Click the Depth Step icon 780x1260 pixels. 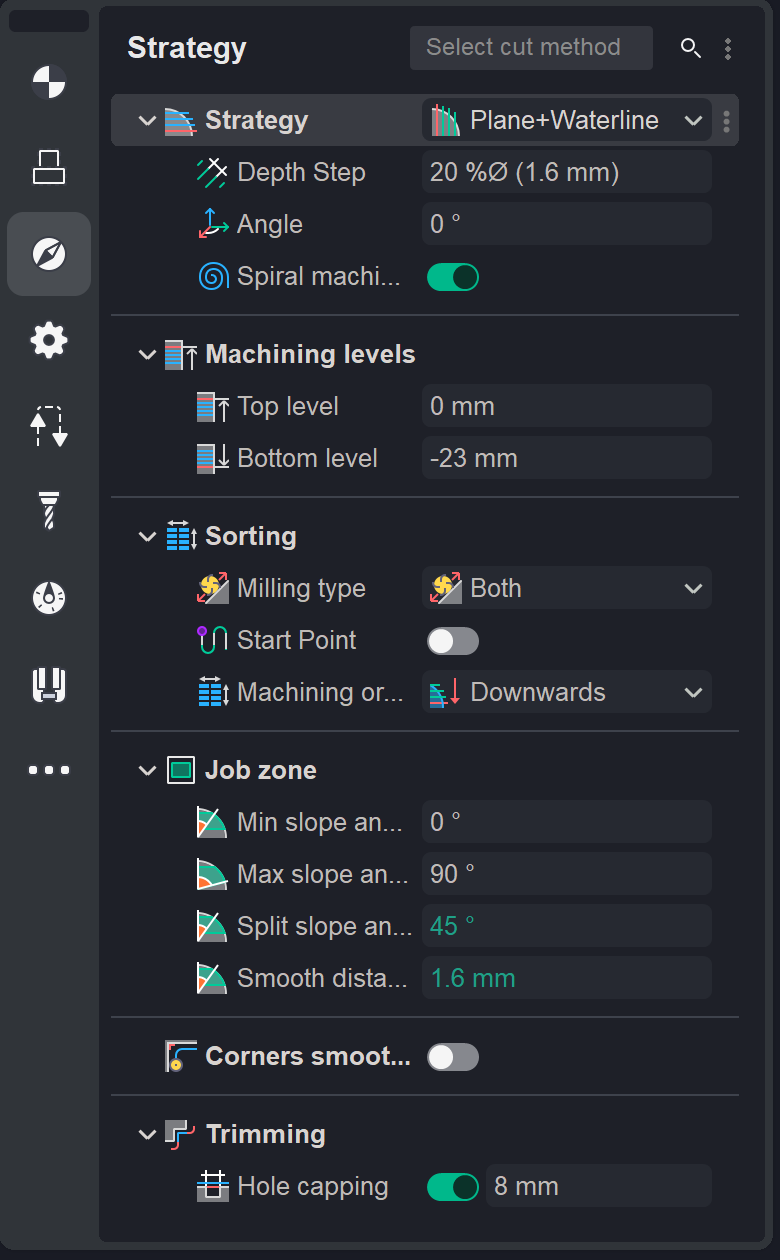click(x=213, y=172)
